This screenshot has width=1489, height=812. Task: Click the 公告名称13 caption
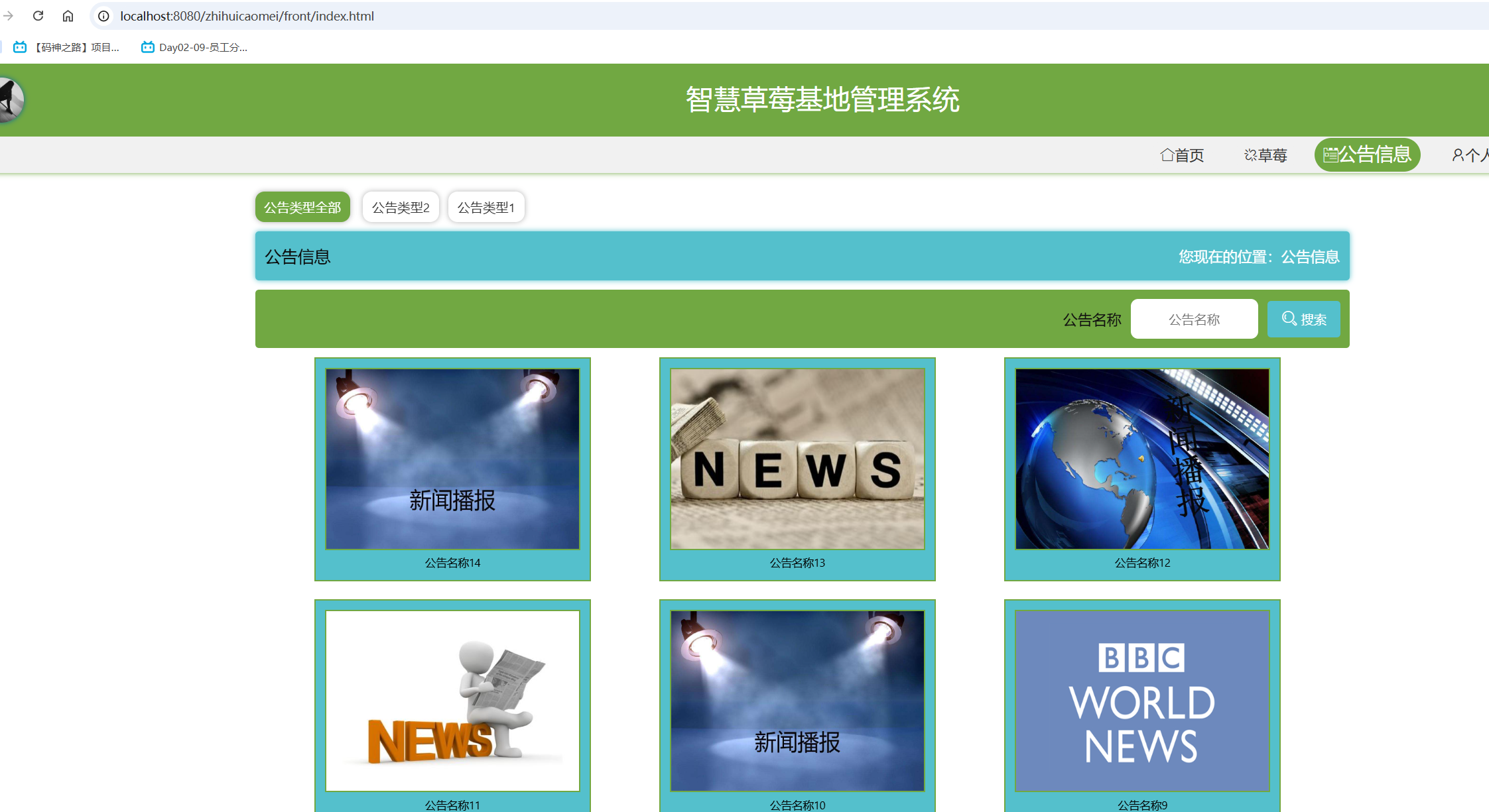point(797,563)
